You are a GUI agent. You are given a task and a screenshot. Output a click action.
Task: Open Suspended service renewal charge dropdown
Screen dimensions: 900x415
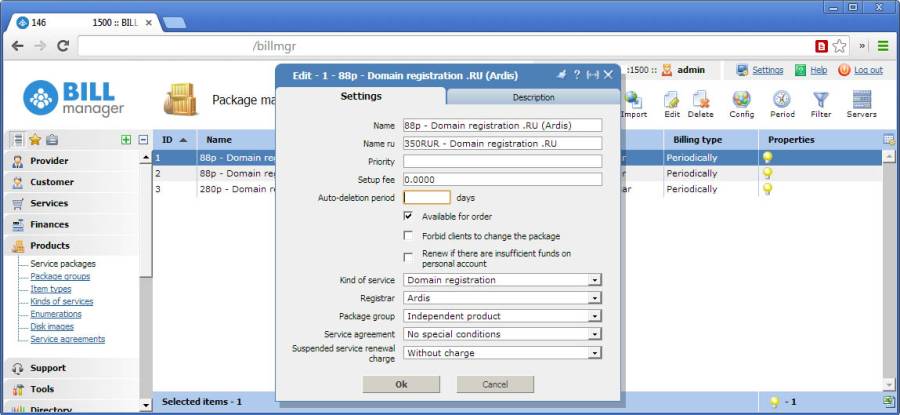(595, 353)
